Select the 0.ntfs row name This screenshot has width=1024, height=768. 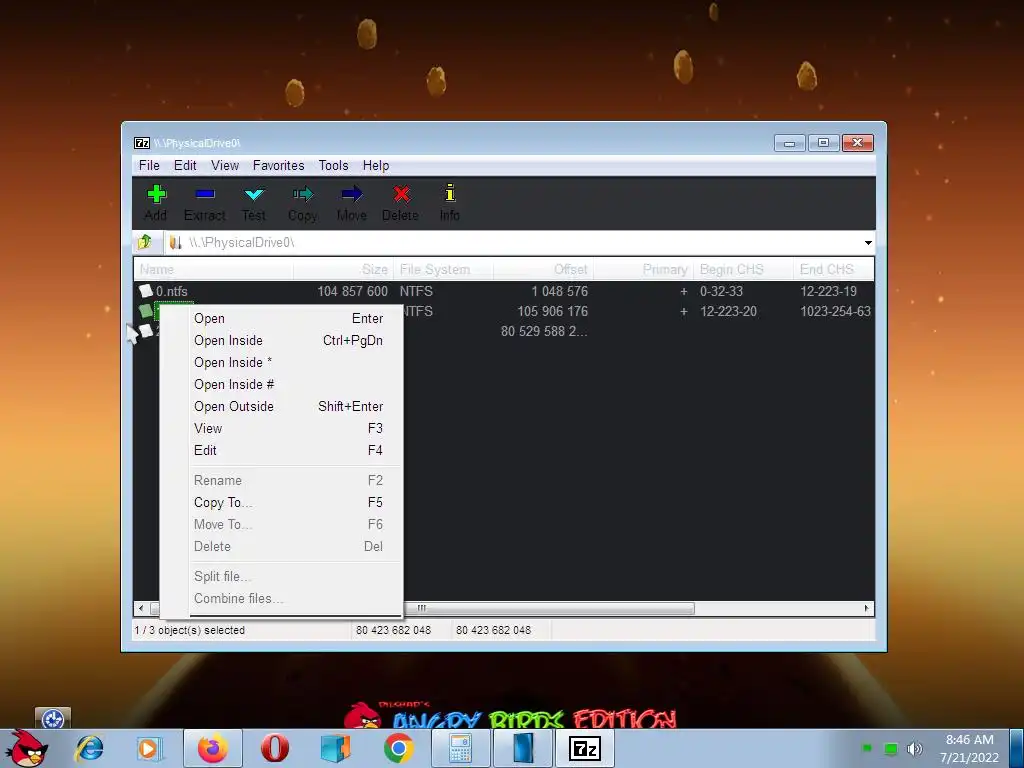click(172, 291)
